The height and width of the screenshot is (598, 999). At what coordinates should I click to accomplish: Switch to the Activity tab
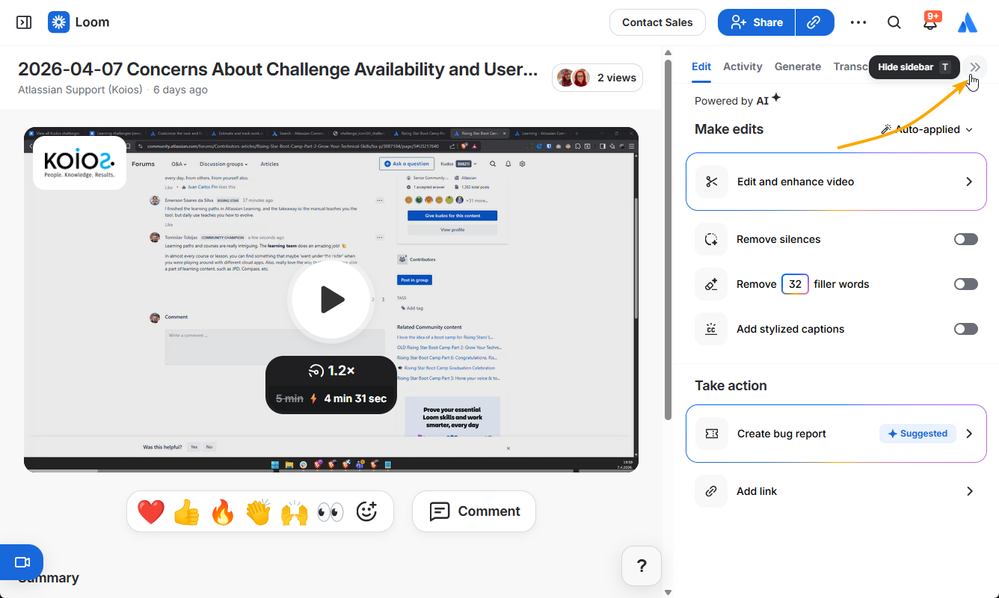tap(742, 67)
